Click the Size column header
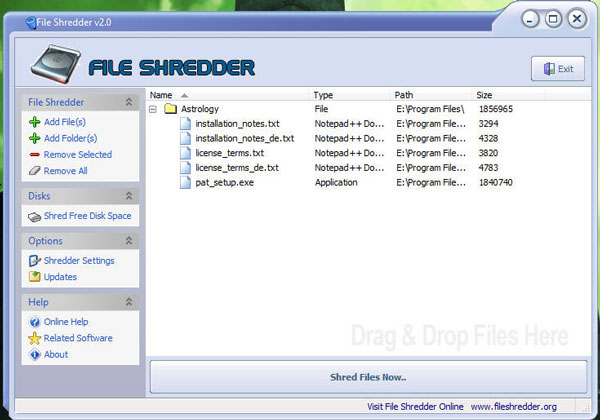Screen dimensions: 600x420 [508, 95]
